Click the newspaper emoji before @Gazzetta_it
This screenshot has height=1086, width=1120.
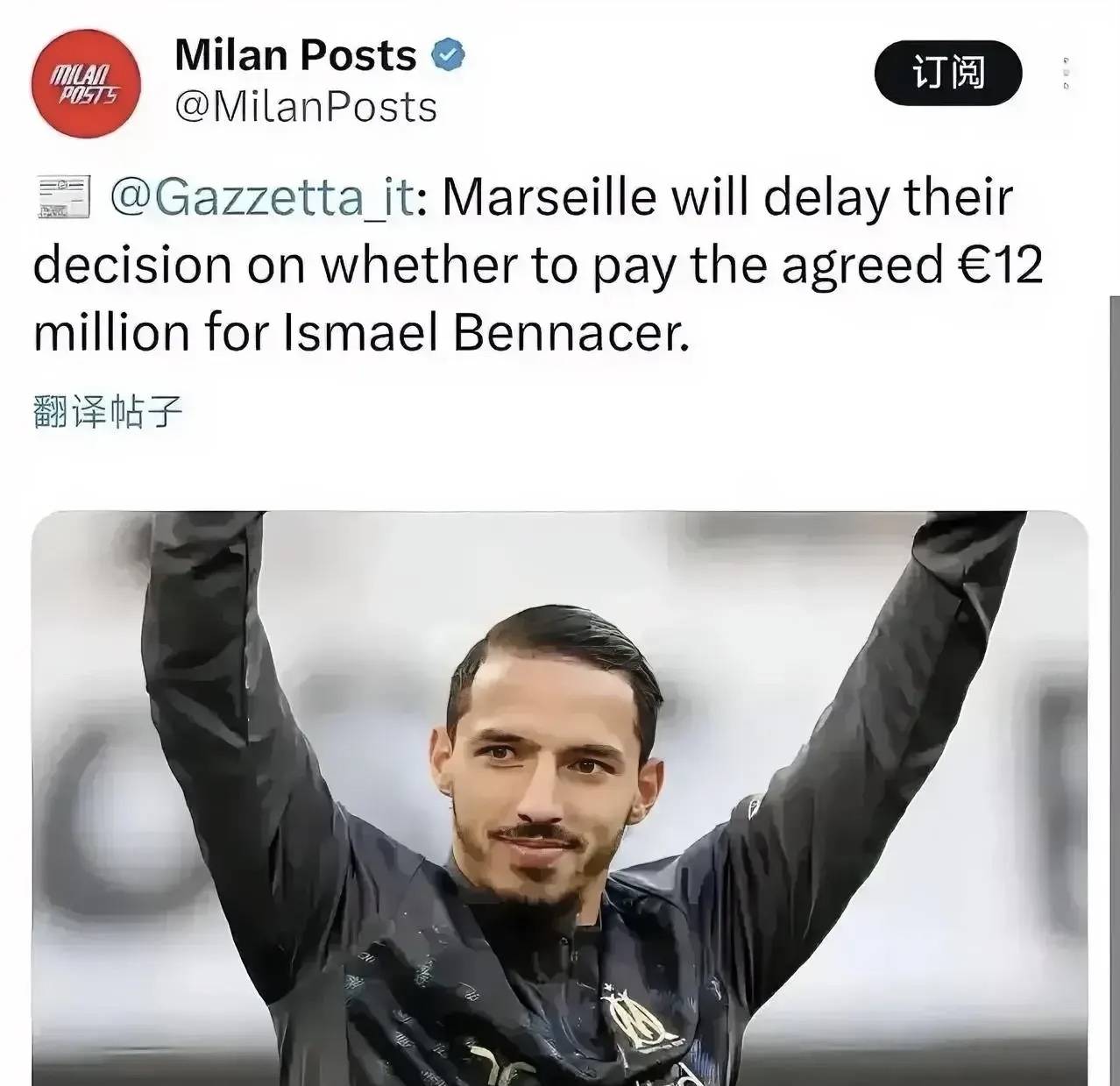(61, 198)
